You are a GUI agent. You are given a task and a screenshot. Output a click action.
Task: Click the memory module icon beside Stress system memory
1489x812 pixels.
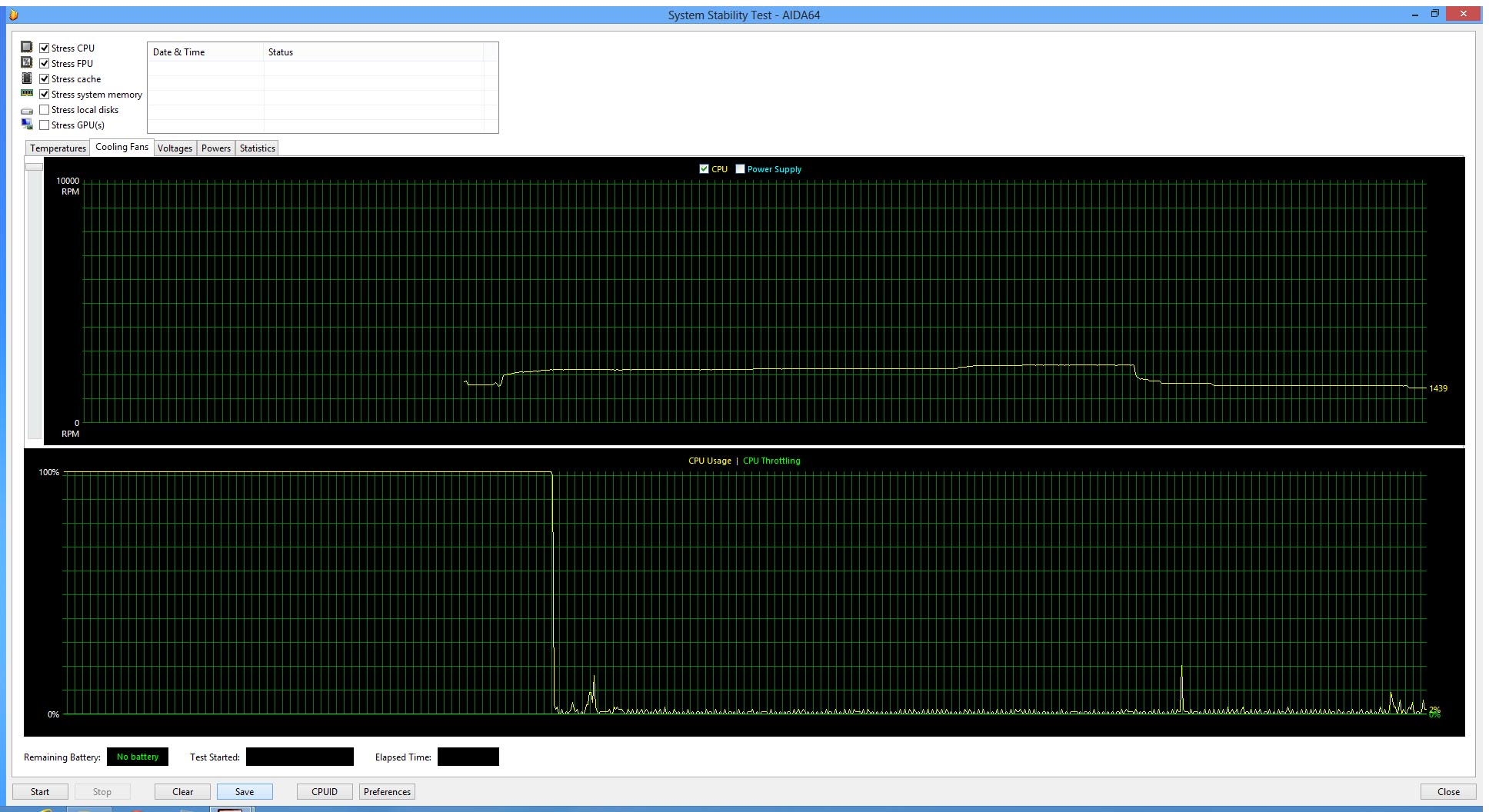[27, 93]
